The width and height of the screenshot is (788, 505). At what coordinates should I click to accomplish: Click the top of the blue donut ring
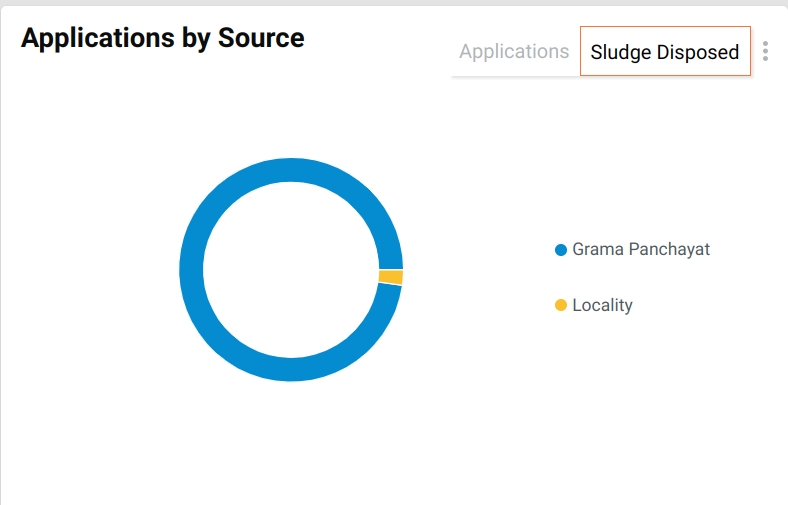coord(291,170)
